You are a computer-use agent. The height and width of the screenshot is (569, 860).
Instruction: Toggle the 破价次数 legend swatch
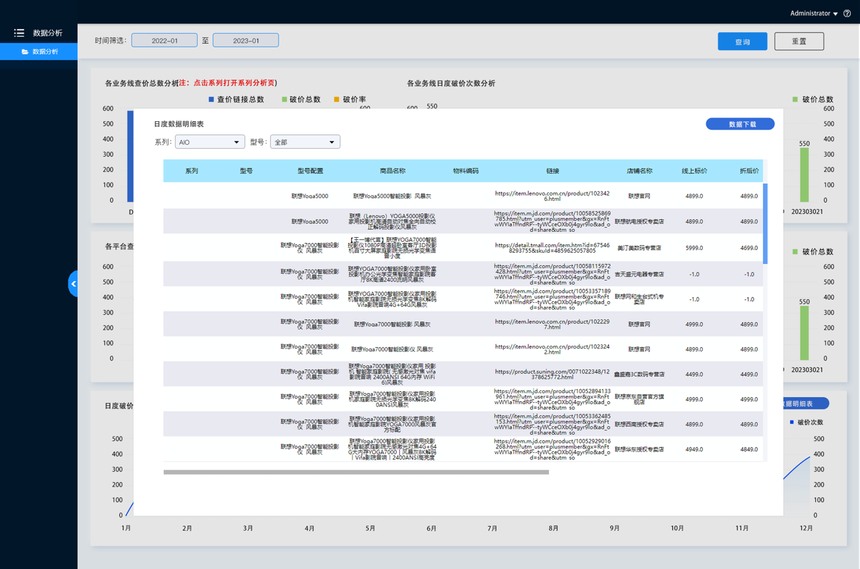pos(792,422)
